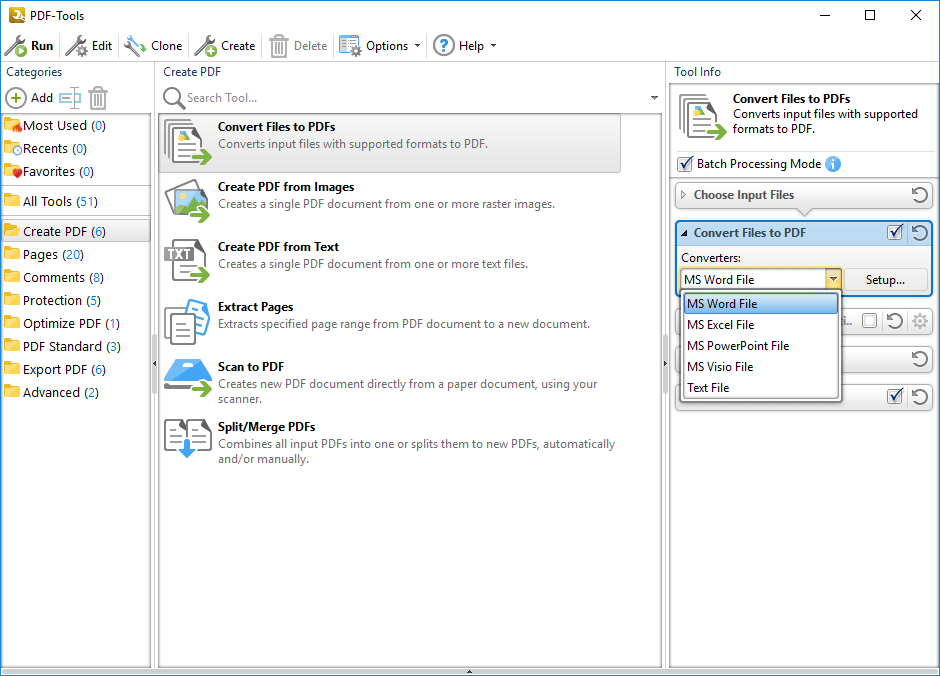Image resolution: width=940 pixels, height=676 pixels.
Task: Click the Run tool button
Action: (x=30, y=46)
